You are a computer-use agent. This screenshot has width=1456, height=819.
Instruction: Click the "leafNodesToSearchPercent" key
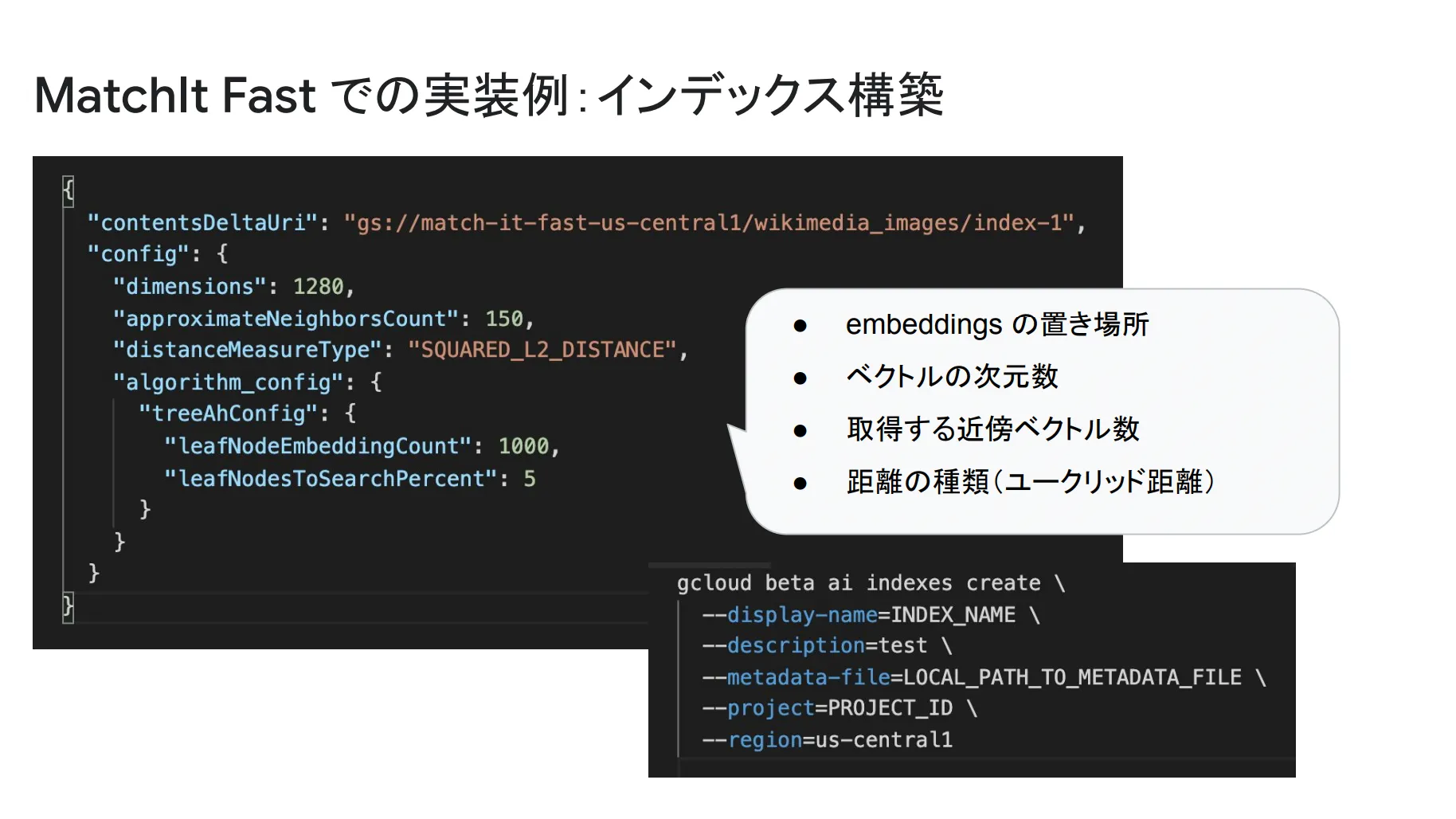point(331,478)
